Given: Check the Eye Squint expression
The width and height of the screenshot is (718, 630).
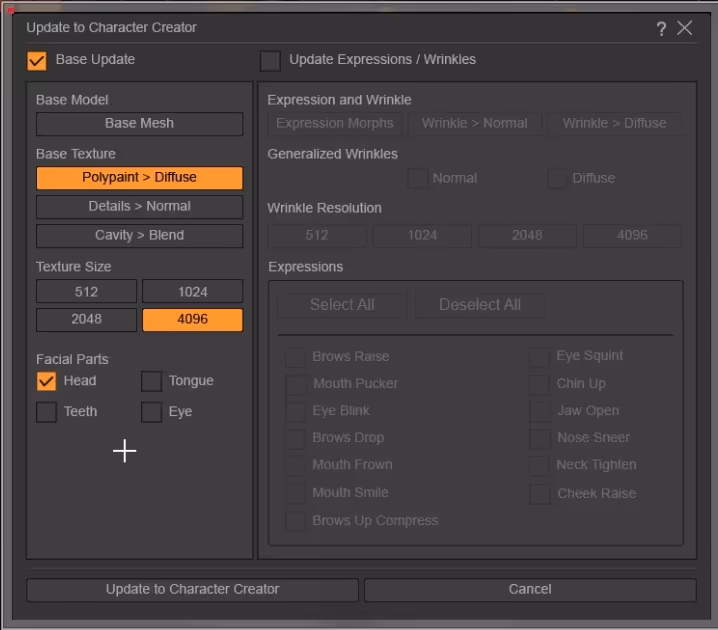Looking at the screenshot, I should [x=539, y=357].
